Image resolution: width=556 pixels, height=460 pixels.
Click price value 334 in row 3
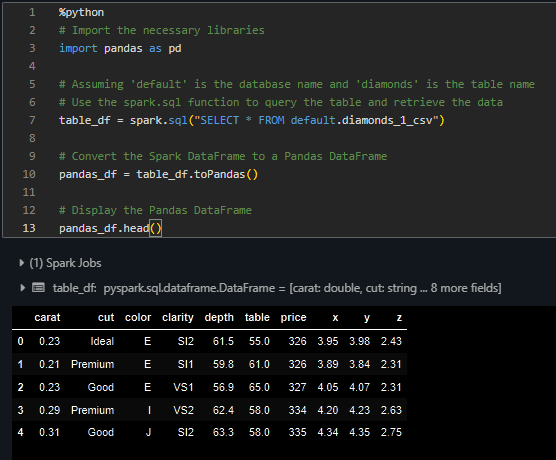[x=297, y=410]
